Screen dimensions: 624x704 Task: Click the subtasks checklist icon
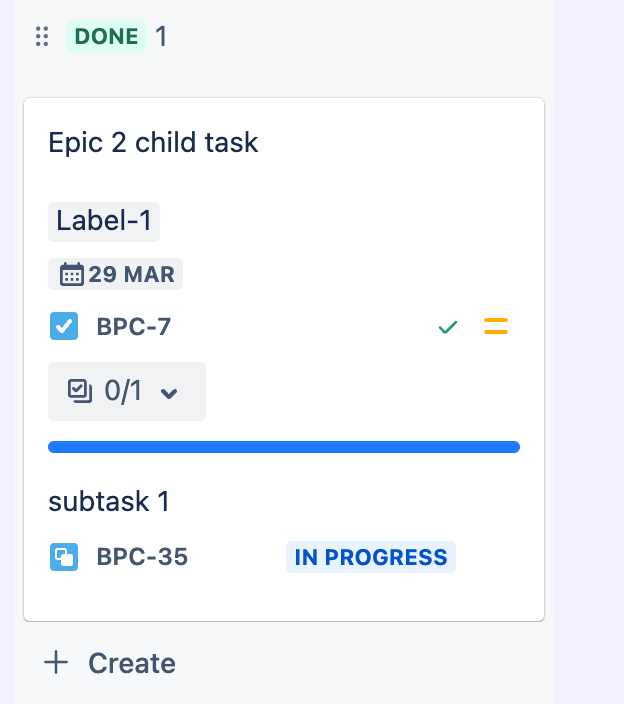click(x=80, y=391)
